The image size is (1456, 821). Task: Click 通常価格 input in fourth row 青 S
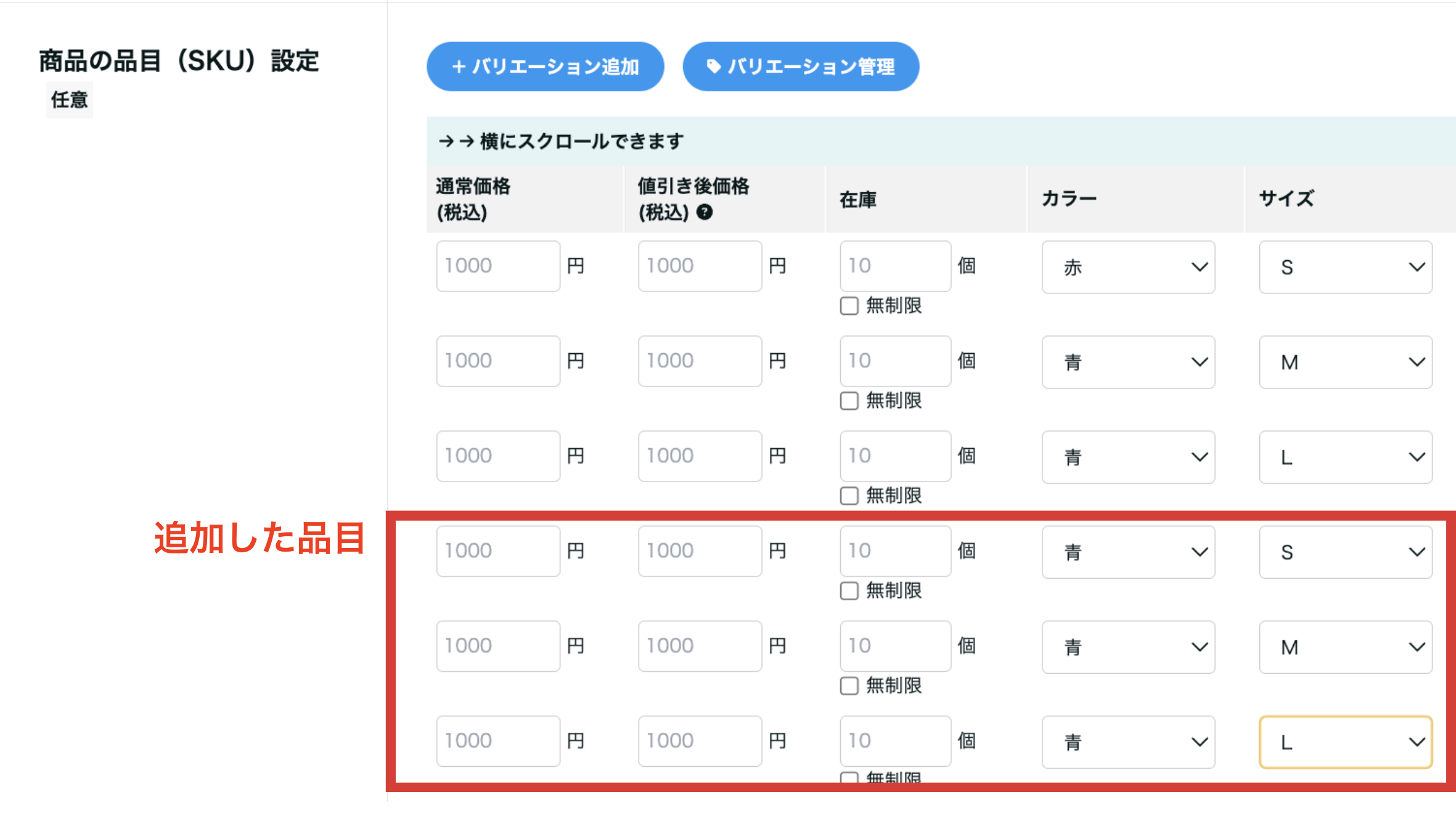[498, 550]
